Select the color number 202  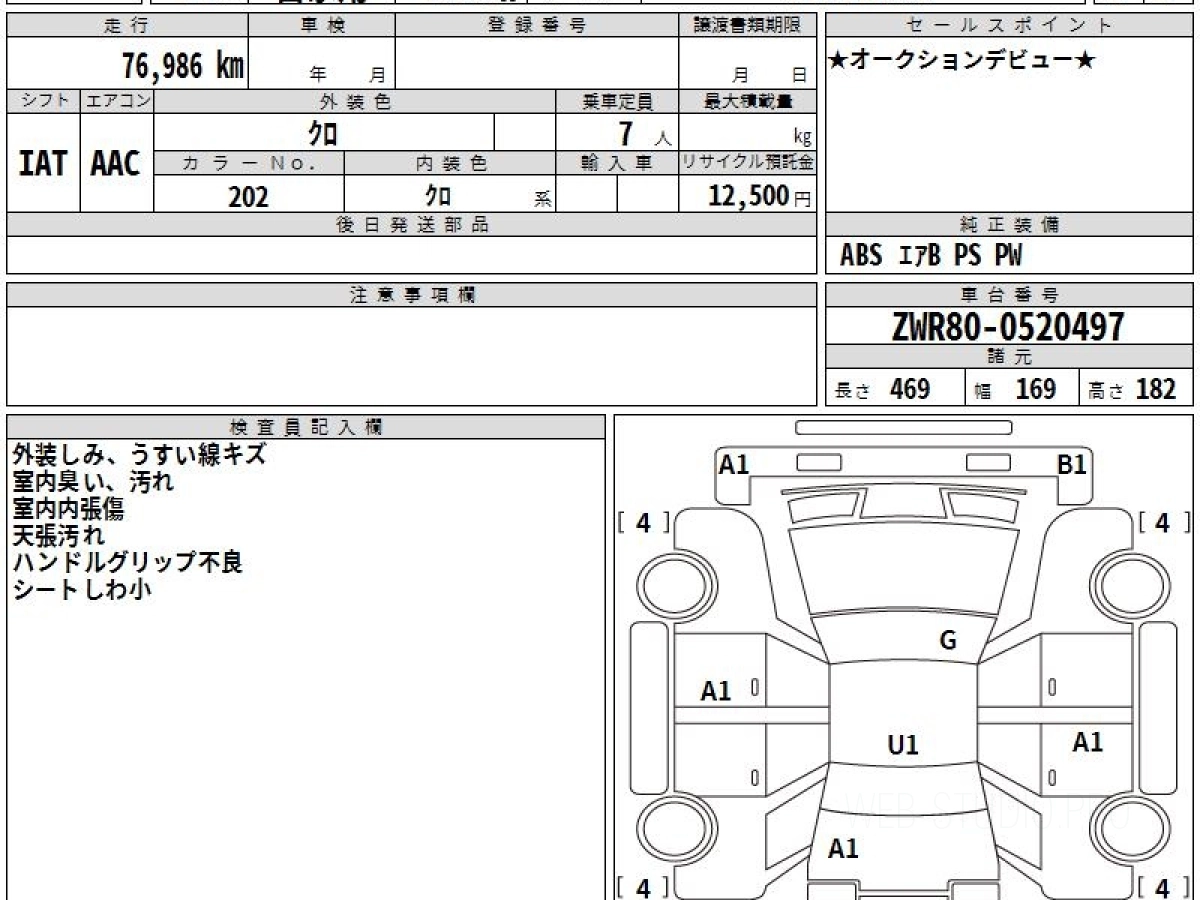coord(248,196)
